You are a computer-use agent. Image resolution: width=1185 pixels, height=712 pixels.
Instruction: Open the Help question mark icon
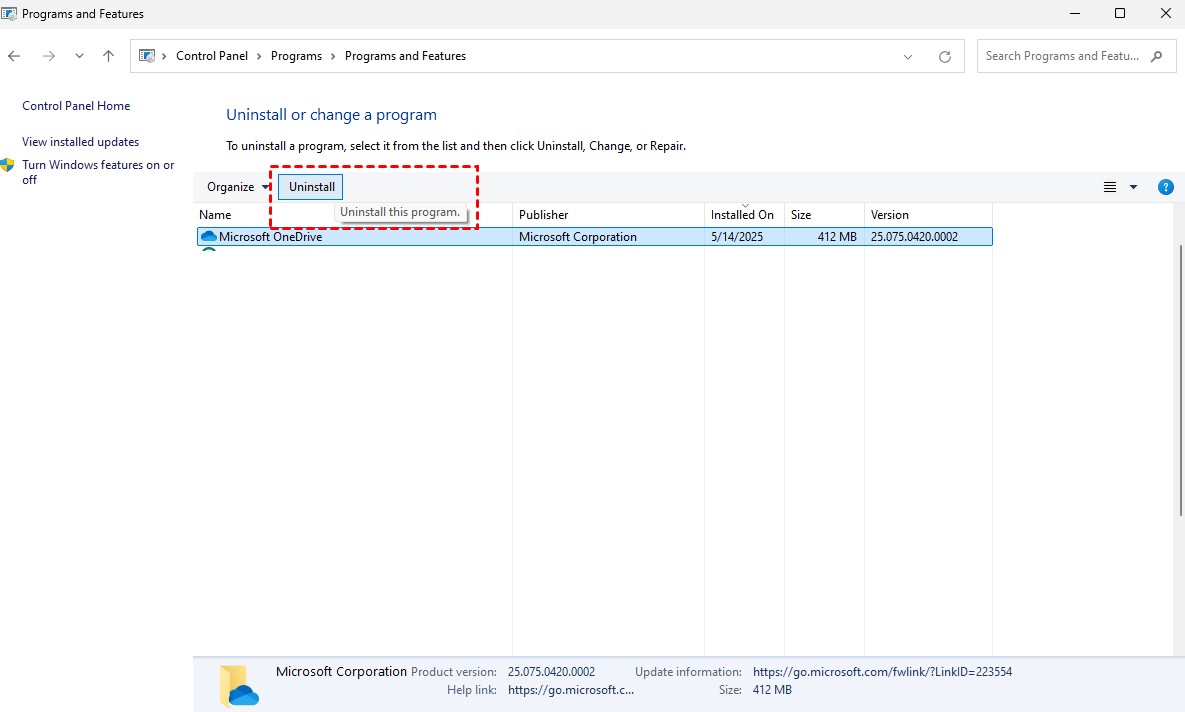pyautogui.click(x=1165, y=187)
